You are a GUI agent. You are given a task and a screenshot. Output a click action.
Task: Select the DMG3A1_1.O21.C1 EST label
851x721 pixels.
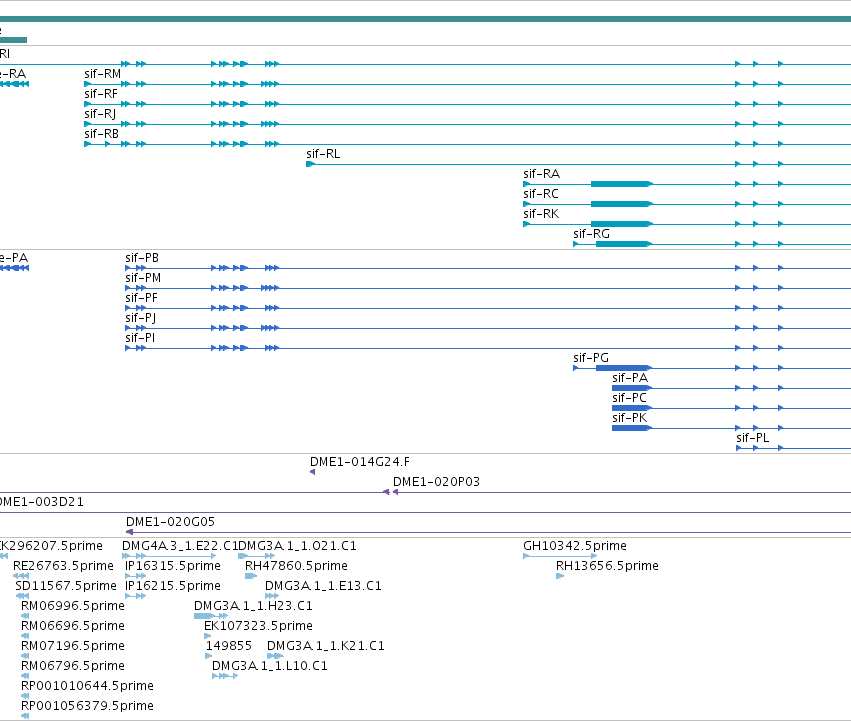[x=297, y=546]
